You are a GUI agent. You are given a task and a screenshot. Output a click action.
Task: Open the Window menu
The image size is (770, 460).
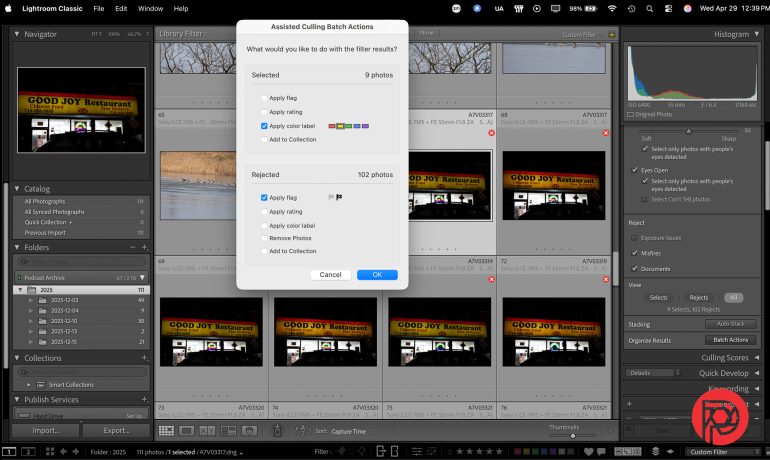coord(150,8)
